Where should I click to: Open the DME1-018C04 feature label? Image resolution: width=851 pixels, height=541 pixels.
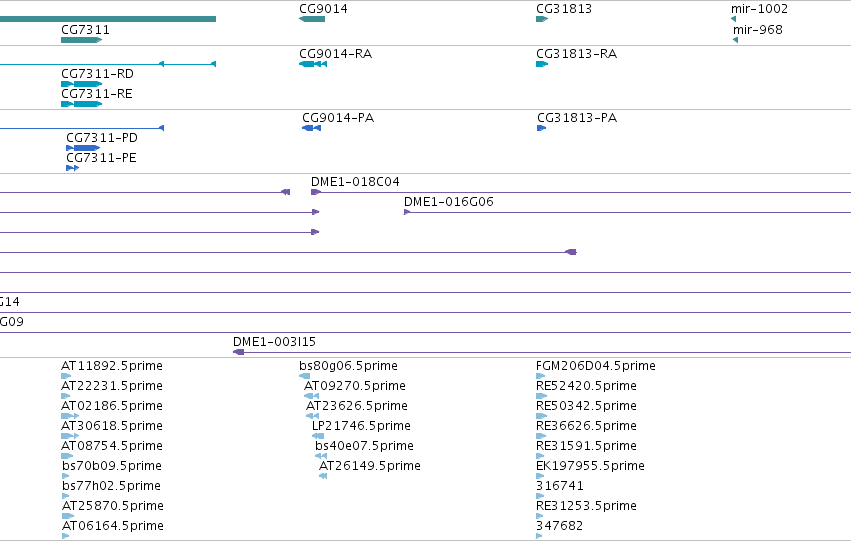pyautogui.click(x=355, y=181)
